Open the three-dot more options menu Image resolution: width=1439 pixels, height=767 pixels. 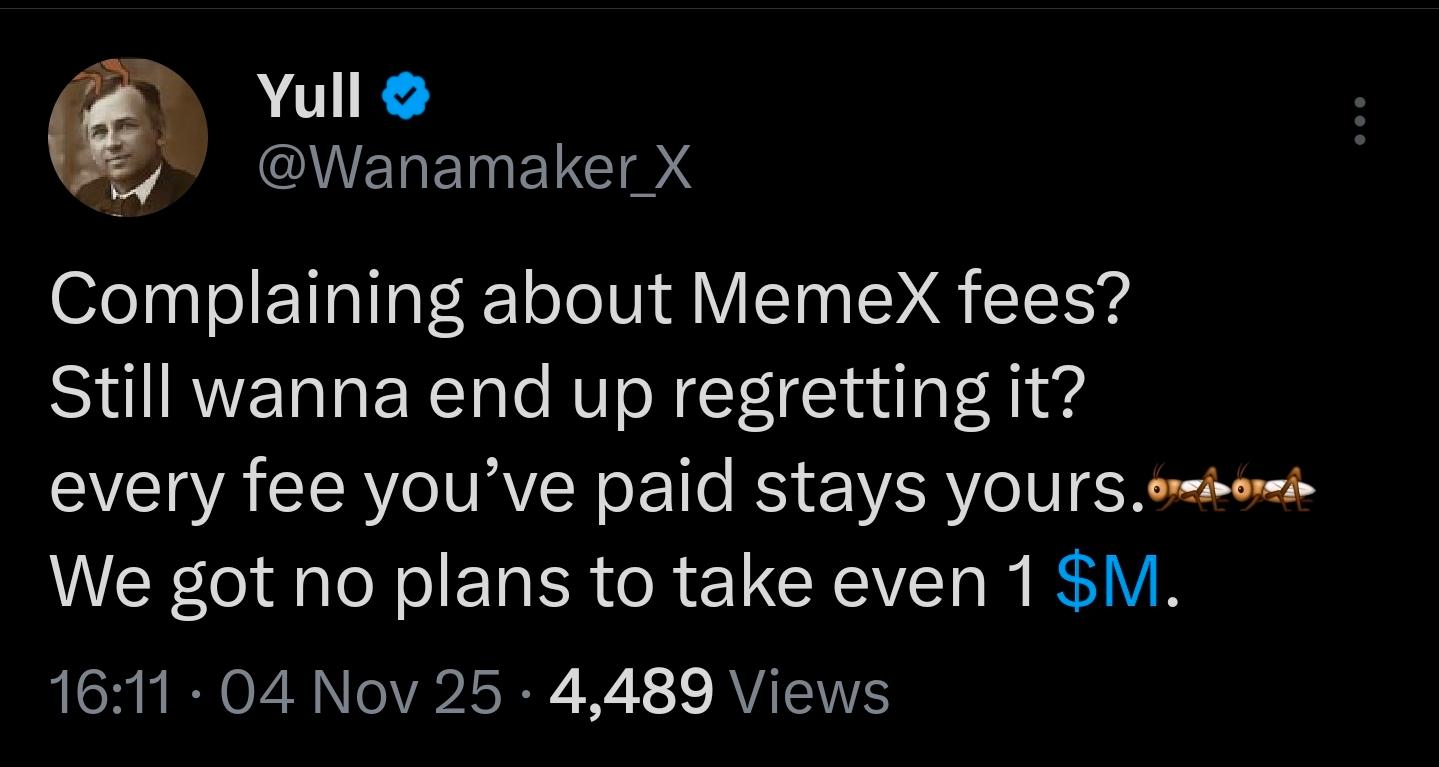click(x=1359, y=121)
